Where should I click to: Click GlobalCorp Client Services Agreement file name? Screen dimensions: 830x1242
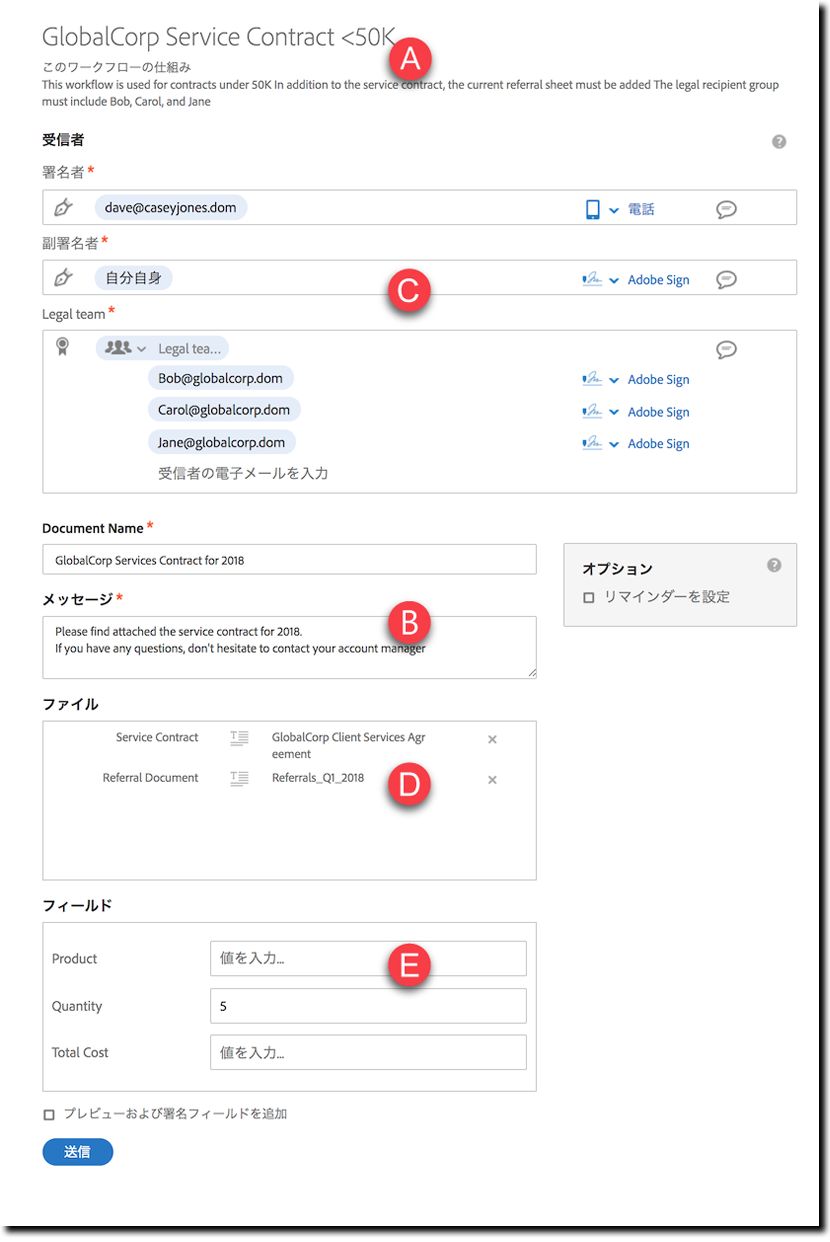[x=348, y=746]
